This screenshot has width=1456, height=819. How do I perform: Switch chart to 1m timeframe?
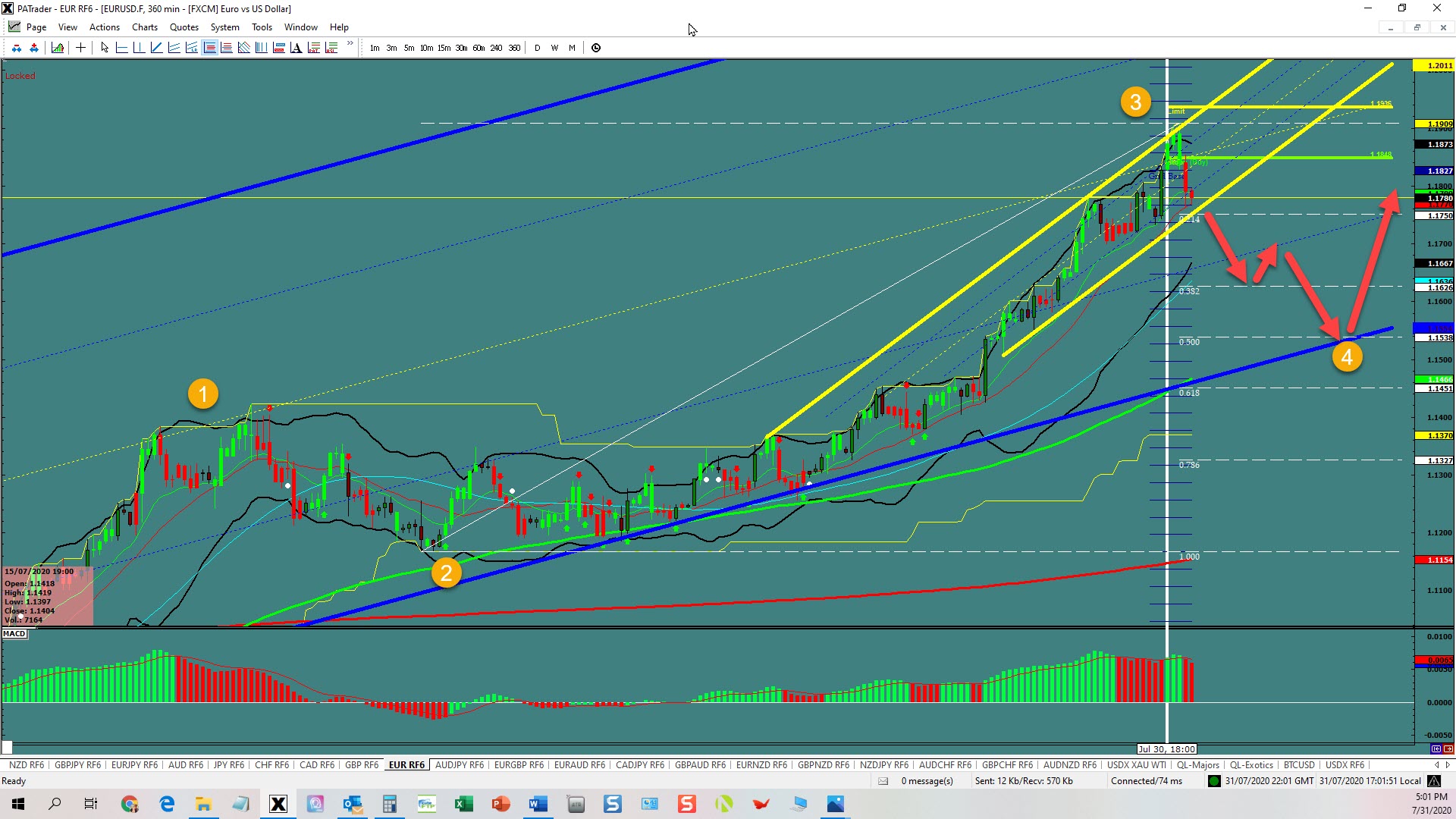coord(375,48)
